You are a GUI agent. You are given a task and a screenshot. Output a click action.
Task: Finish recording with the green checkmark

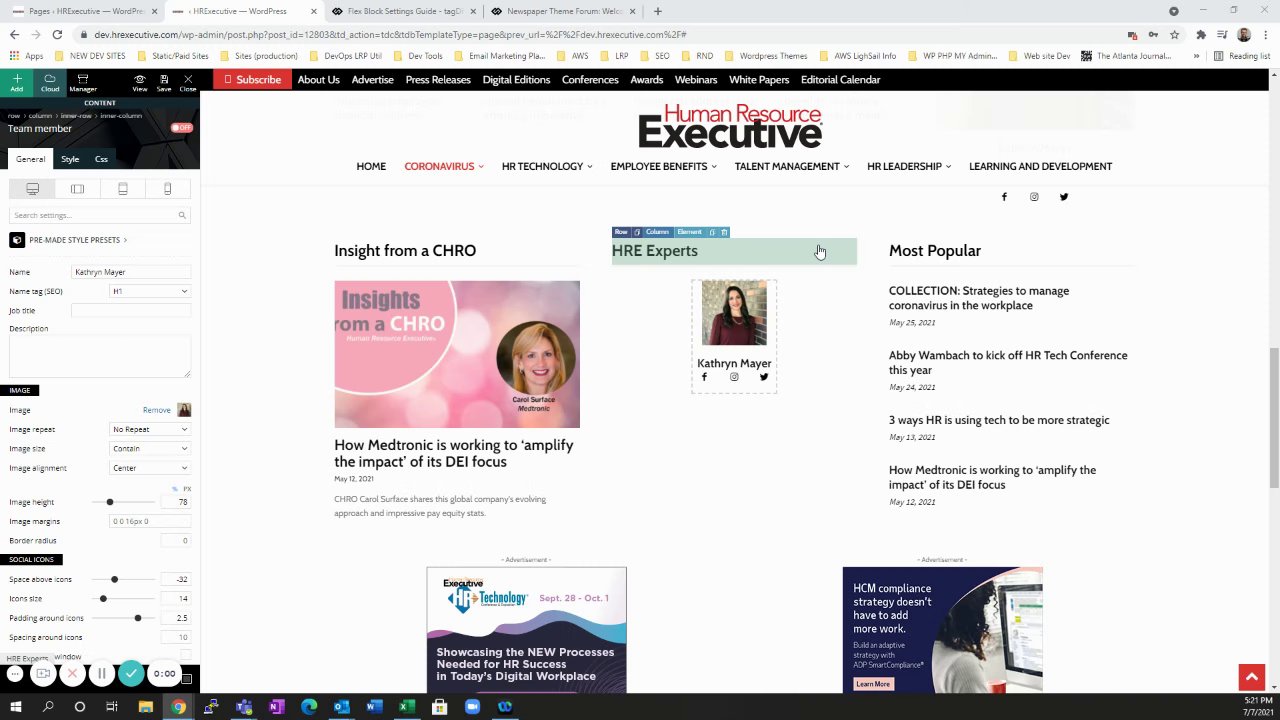(131, 674)
